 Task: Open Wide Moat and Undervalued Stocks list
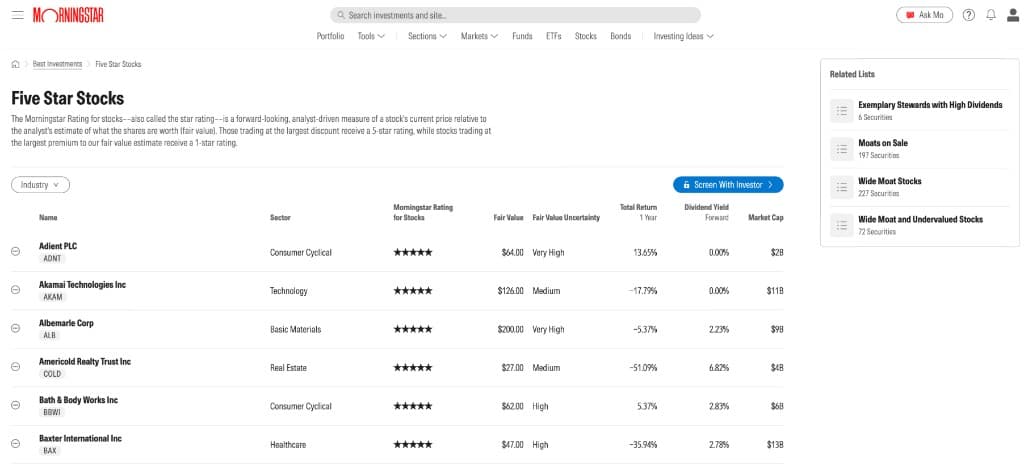coord(920,219)
